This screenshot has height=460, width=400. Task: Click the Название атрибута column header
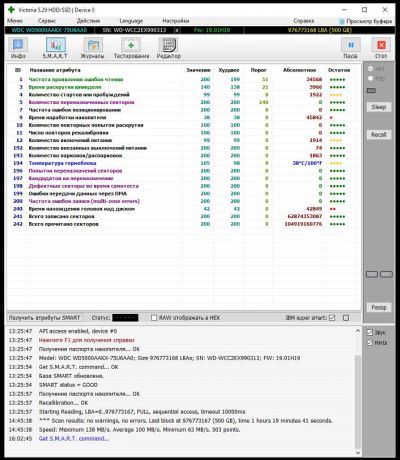[55, 70]
